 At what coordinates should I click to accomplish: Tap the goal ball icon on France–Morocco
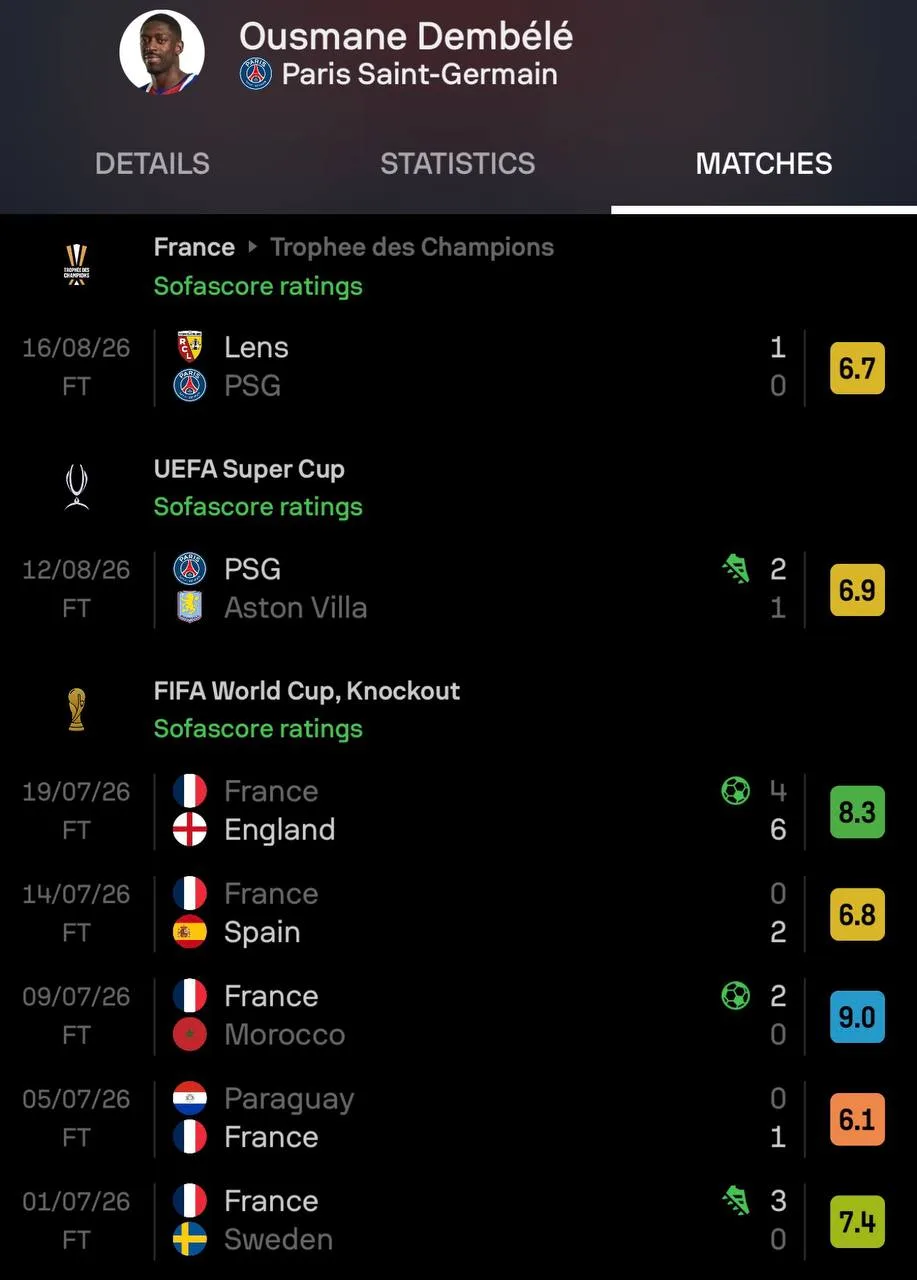click(x=736, y=996)
